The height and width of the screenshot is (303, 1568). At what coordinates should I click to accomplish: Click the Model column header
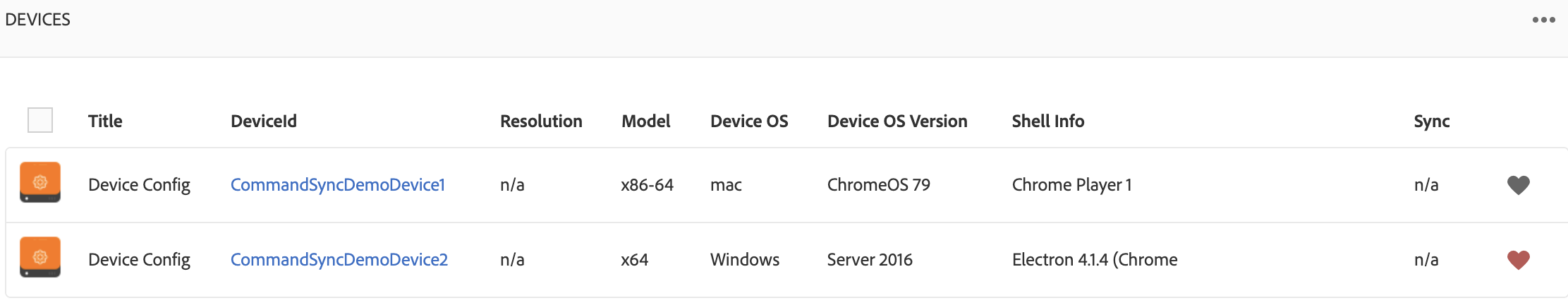pos(645,121)
